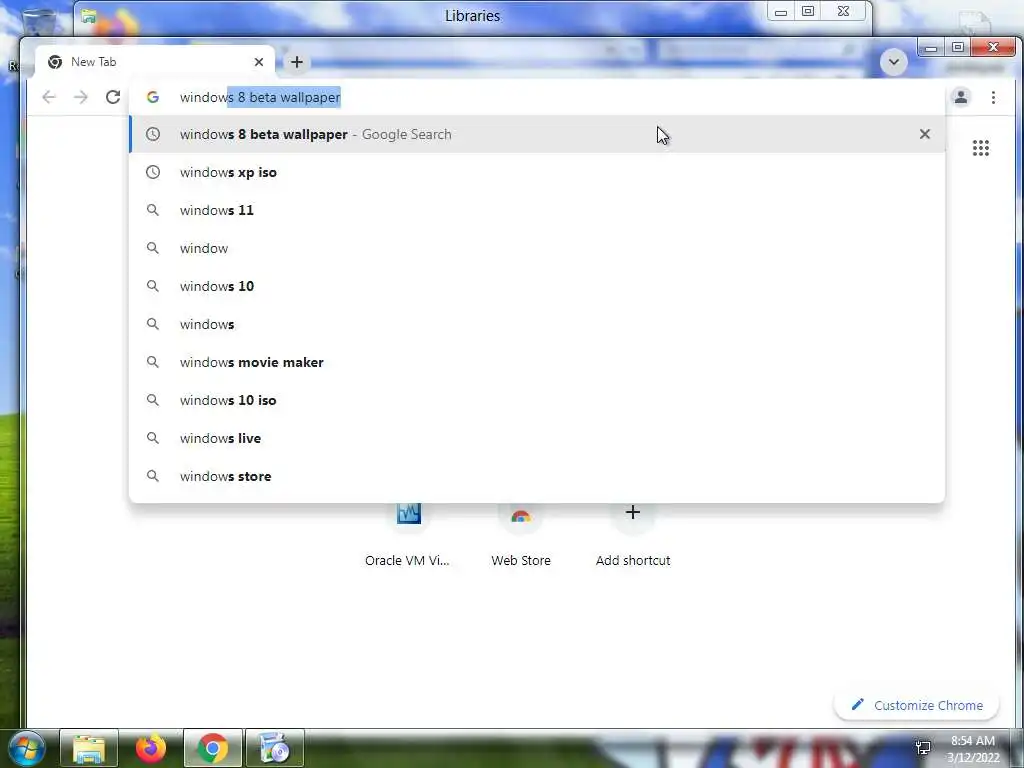Choose the 'windows xp iso' history suggestion
Screen dimensions: 1024x768
point(537,172)
